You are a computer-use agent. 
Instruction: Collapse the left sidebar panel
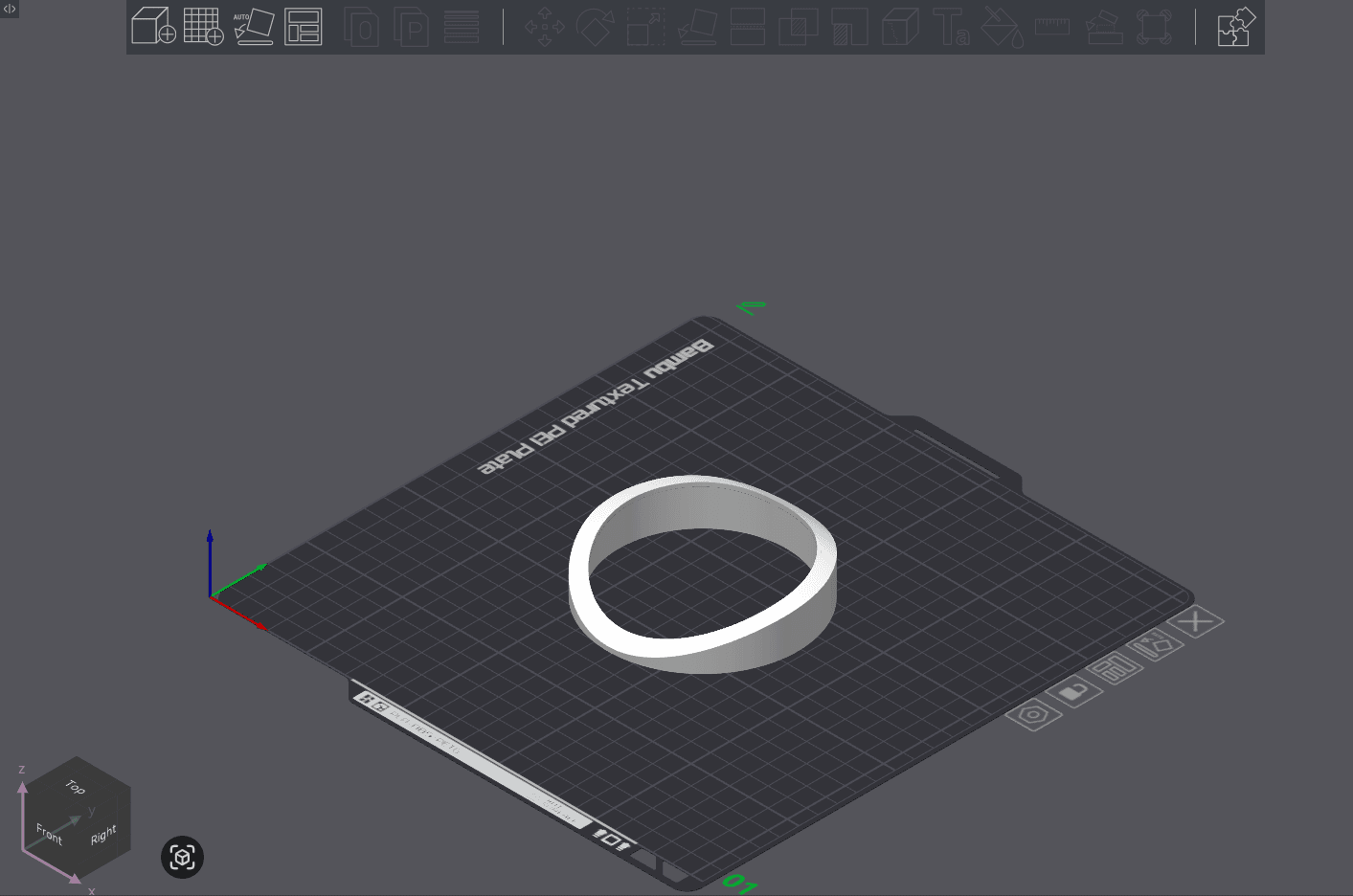pos(9,9)
